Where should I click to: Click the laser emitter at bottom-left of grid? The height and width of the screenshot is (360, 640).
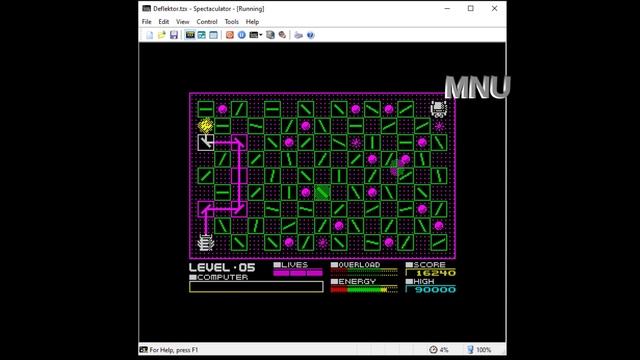click(206, 242)
